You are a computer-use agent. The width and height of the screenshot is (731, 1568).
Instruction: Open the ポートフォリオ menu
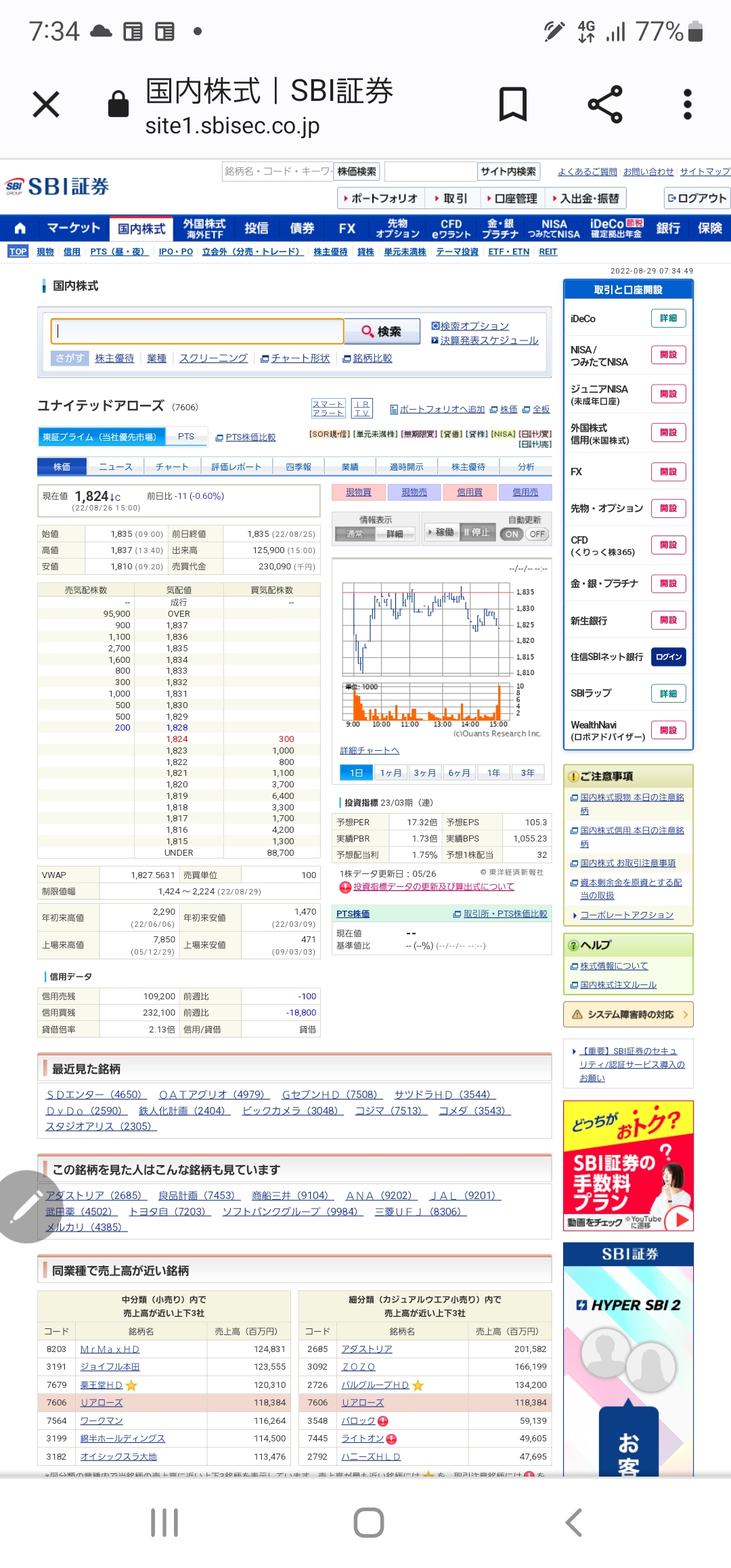pos(381,198)
